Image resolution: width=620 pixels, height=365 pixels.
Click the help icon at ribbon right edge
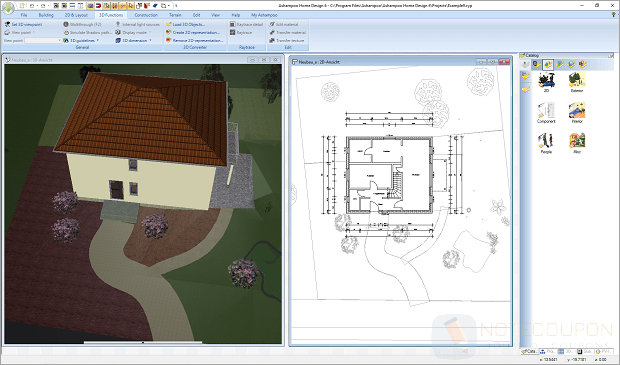pos(614,15)
